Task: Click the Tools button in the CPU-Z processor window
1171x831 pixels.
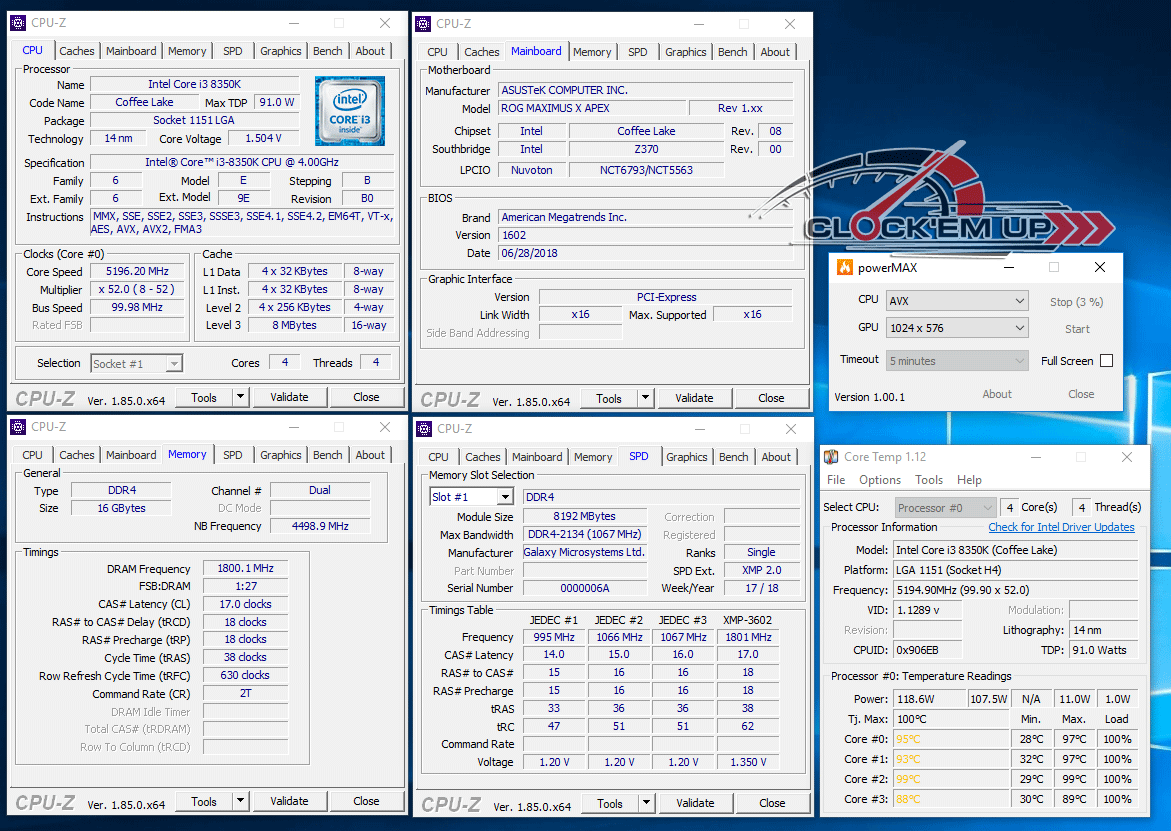Action: [204, 397]
